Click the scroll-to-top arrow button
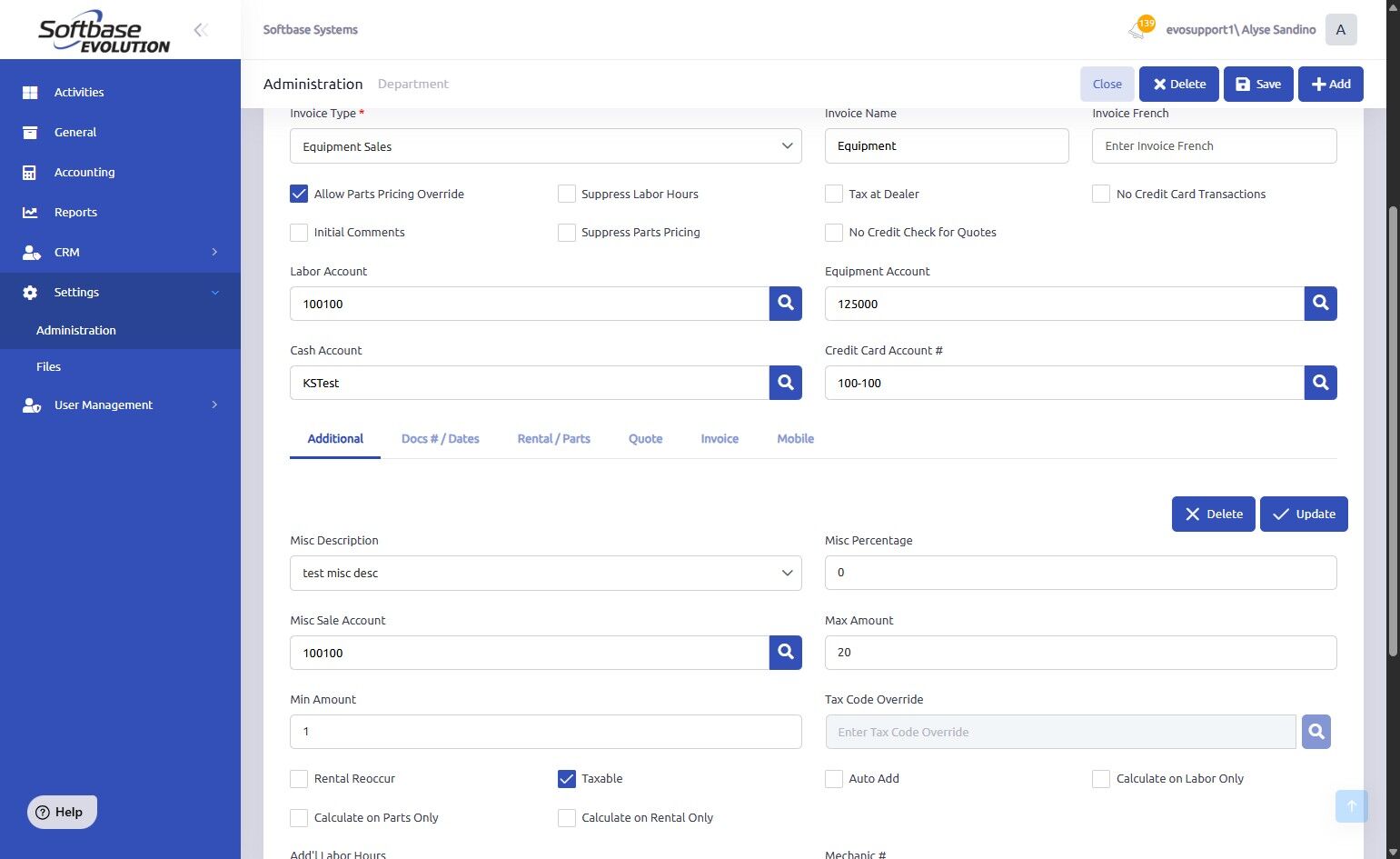The height and width of the screenshot is (859, 1400). pyautogui.click(x=1351, y=806)
